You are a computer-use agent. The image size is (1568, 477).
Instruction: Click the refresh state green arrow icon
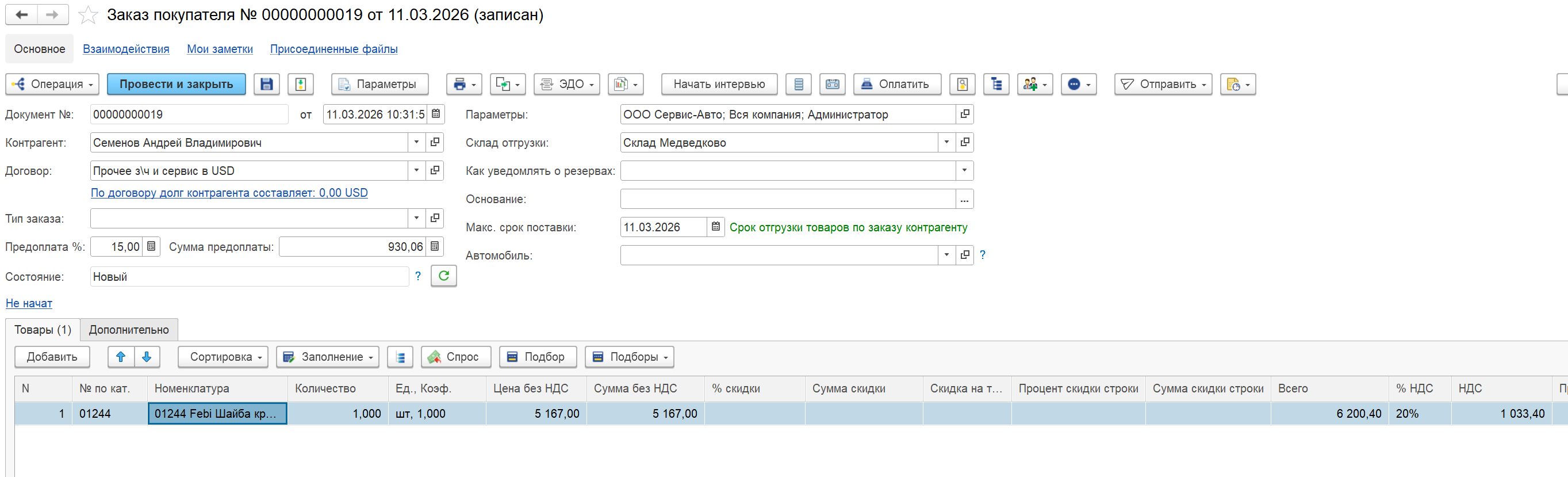(444, 276)
